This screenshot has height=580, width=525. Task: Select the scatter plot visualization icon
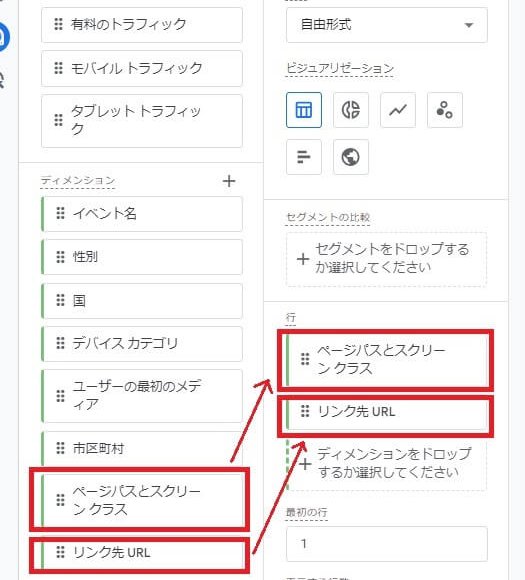pos(445,110)
